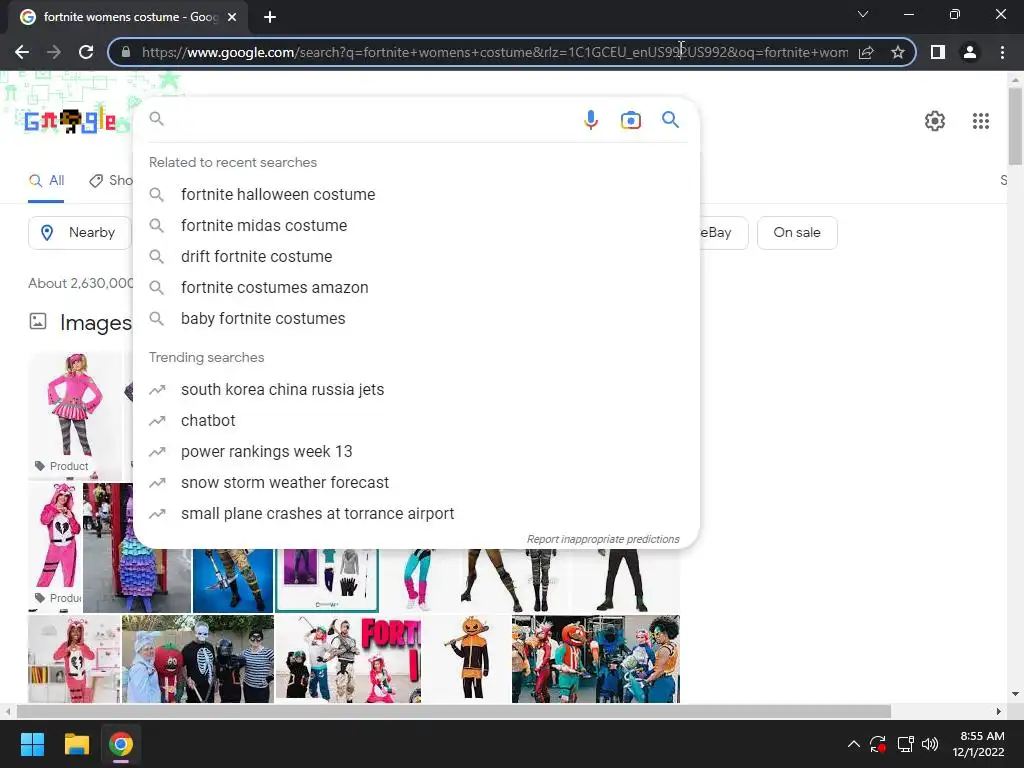Screen dimensions: 1024x768
Task: Click the blue search magnifier button
Action: [670, 120]
